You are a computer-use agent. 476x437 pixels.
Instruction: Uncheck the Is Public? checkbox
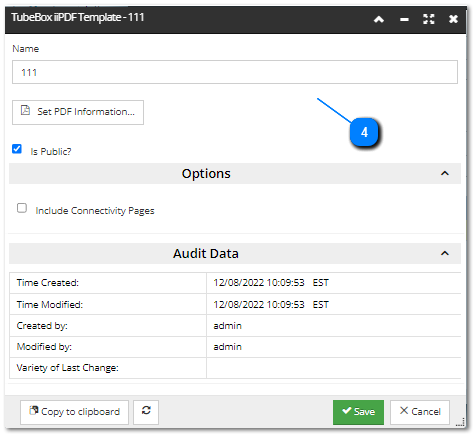[17, 149]
